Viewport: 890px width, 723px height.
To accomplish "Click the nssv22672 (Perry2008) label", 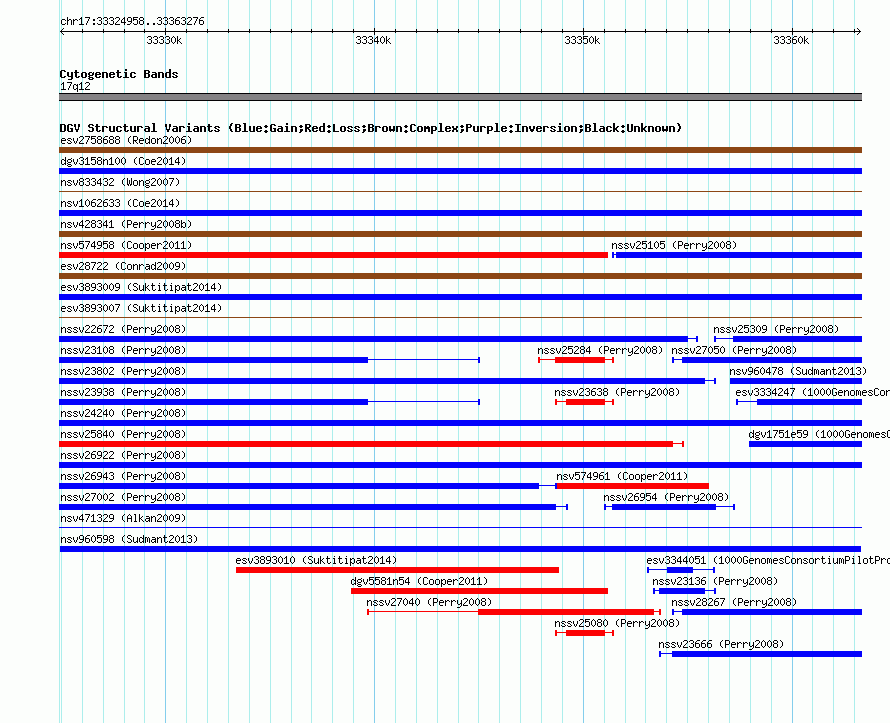I will (123, 329).
